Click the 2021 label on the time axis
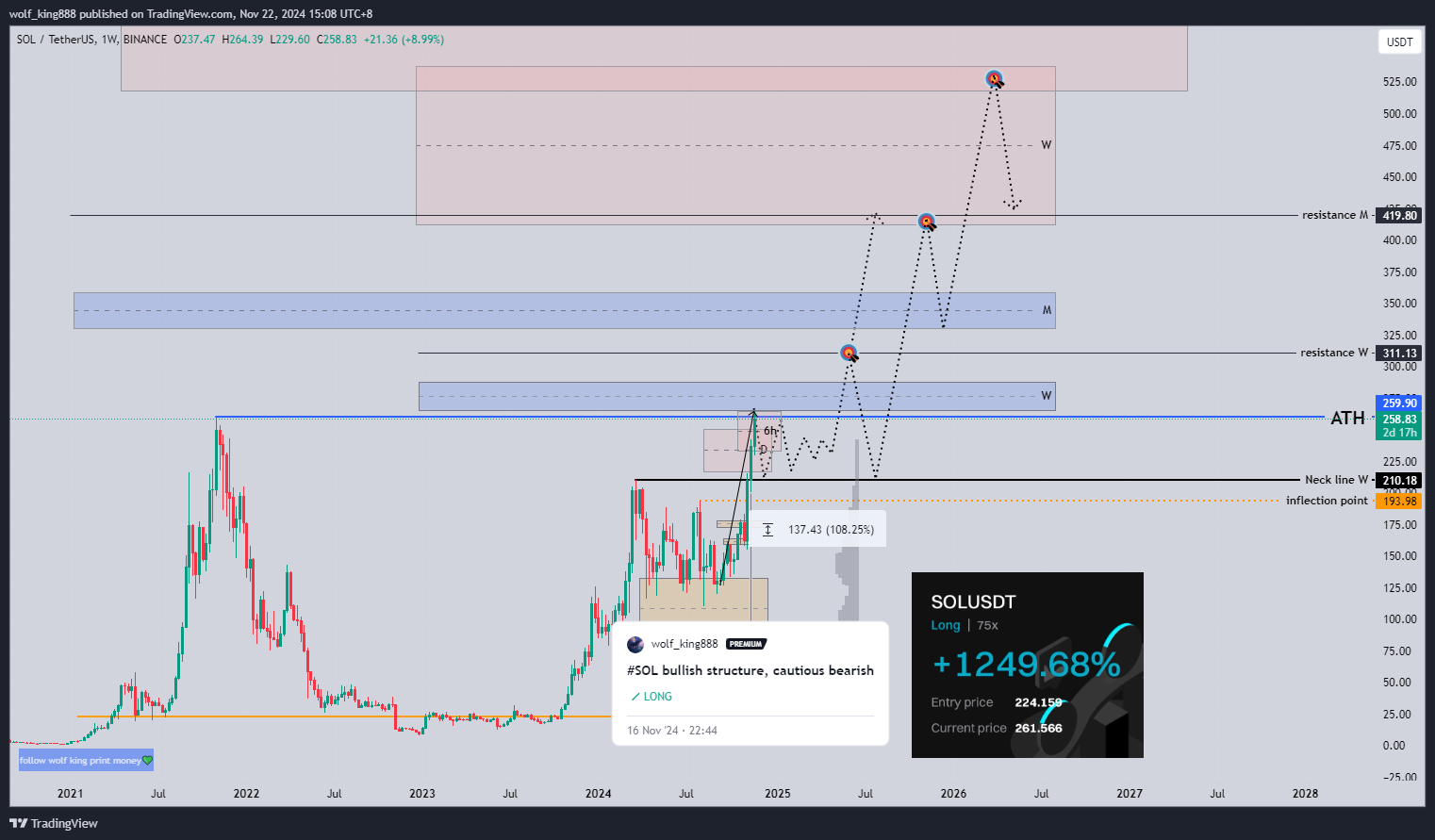1435x840 pixels. [x=70, y=794]
